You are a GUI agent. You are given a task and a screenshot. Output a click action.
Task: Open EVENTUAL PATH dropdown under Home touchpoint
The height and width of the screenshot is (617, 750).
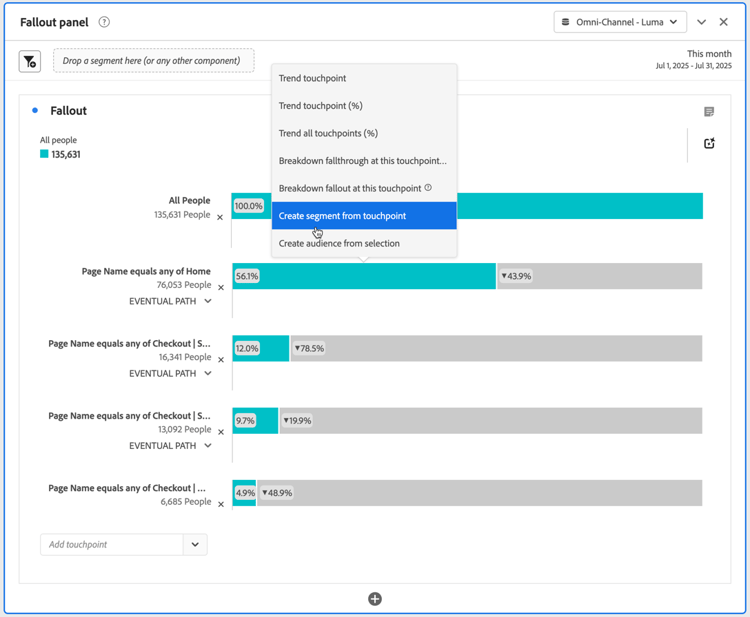170,301
